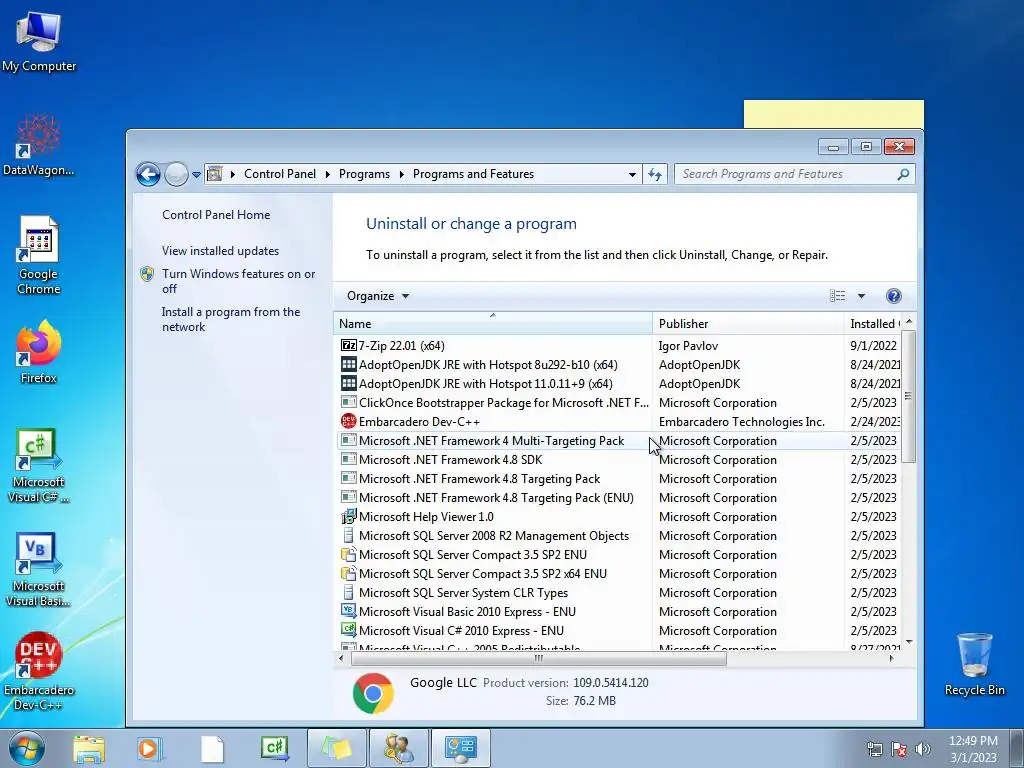Screen dimensions: 1024x768
Task: Select ClickOnce Bootstrapper Package entry
Action: pos(618,402)
